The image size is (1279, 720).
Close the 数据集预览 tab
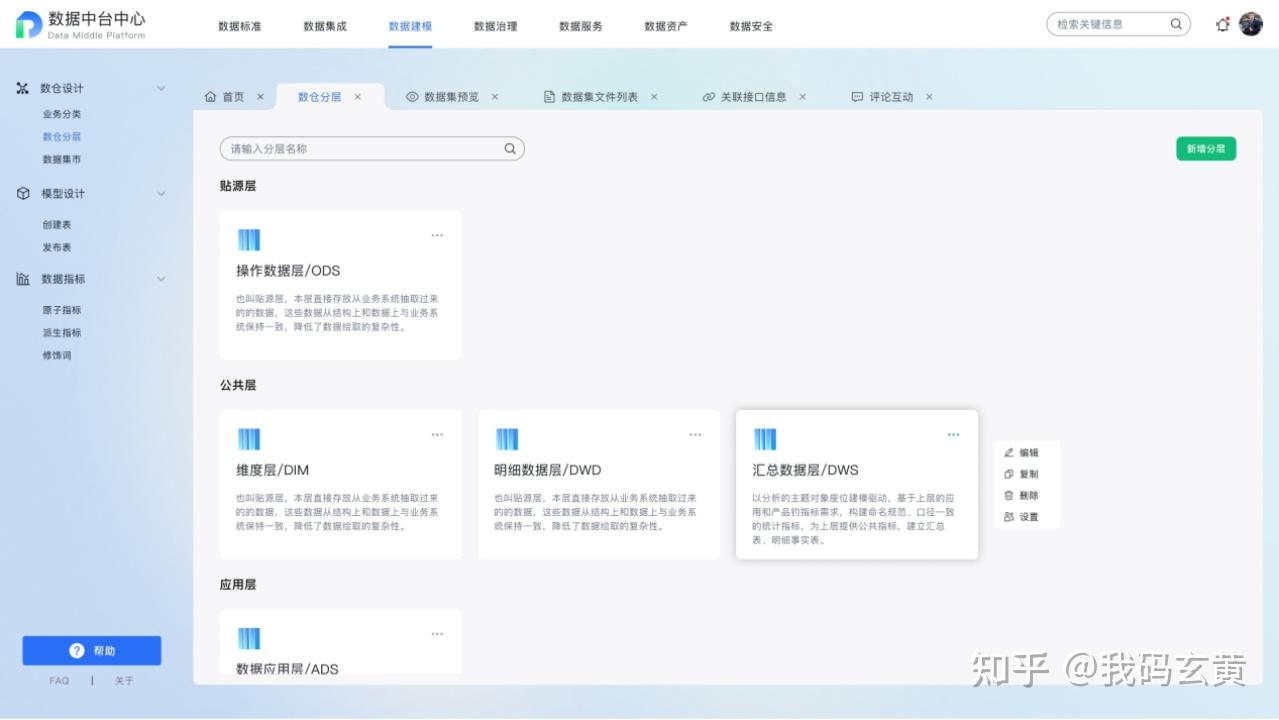494,97
